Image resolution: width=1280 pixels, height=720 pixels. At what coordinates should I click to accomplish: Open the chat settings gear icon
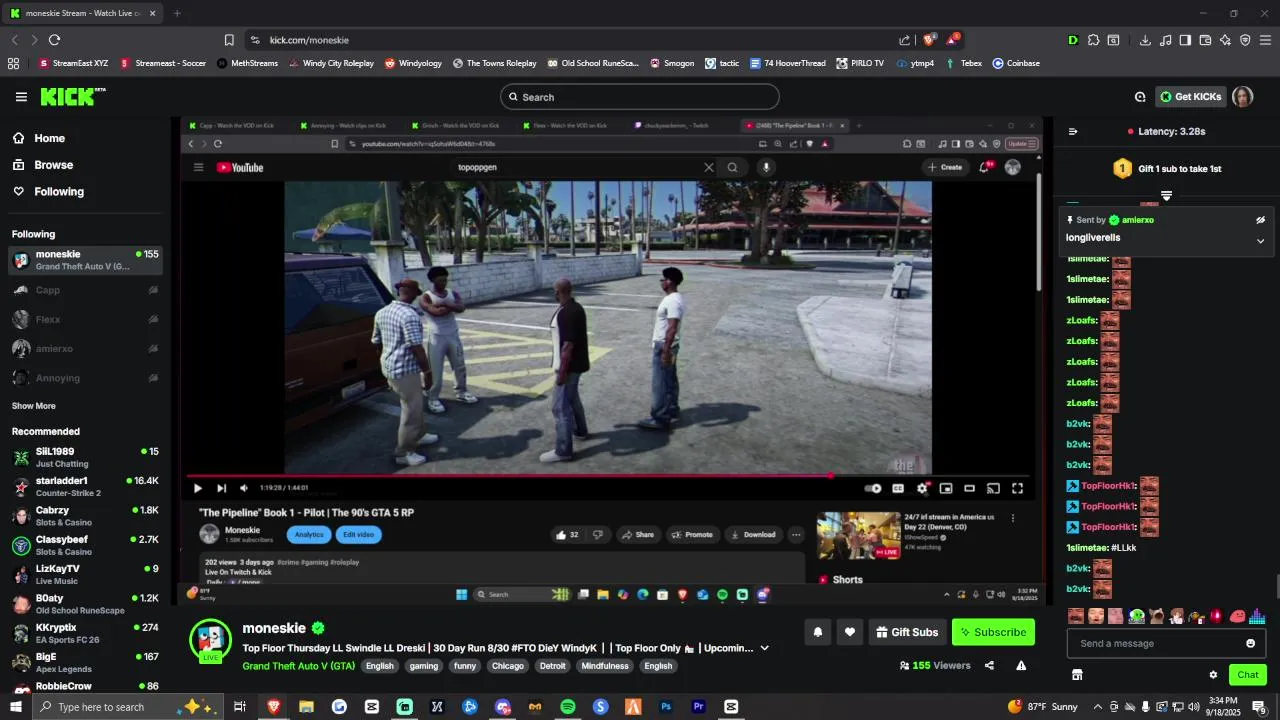(x=1213, y=675)
